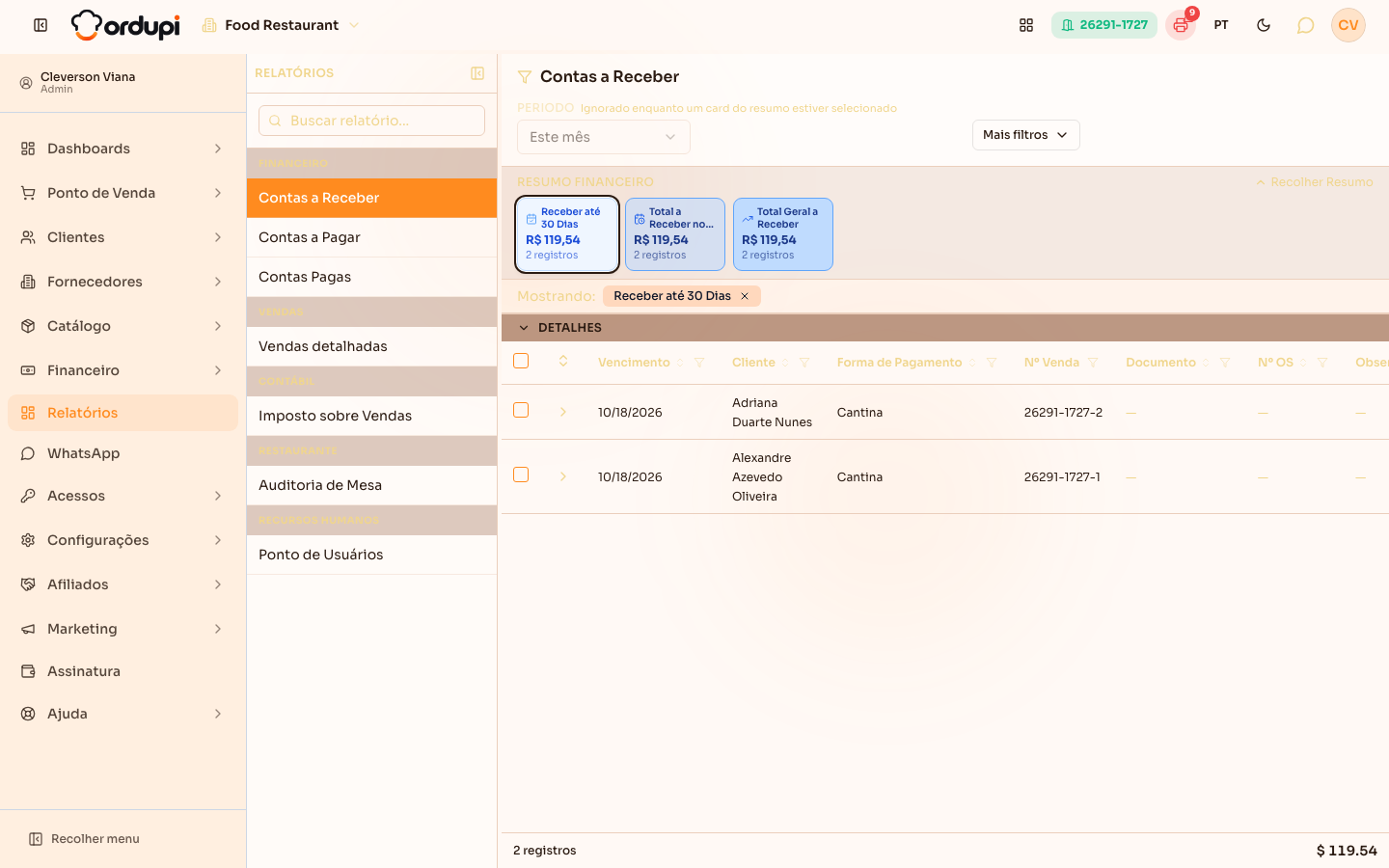Open the Contas a Pagar report
This screenshot has width=1389, height=868.
(x=372, y=237)
